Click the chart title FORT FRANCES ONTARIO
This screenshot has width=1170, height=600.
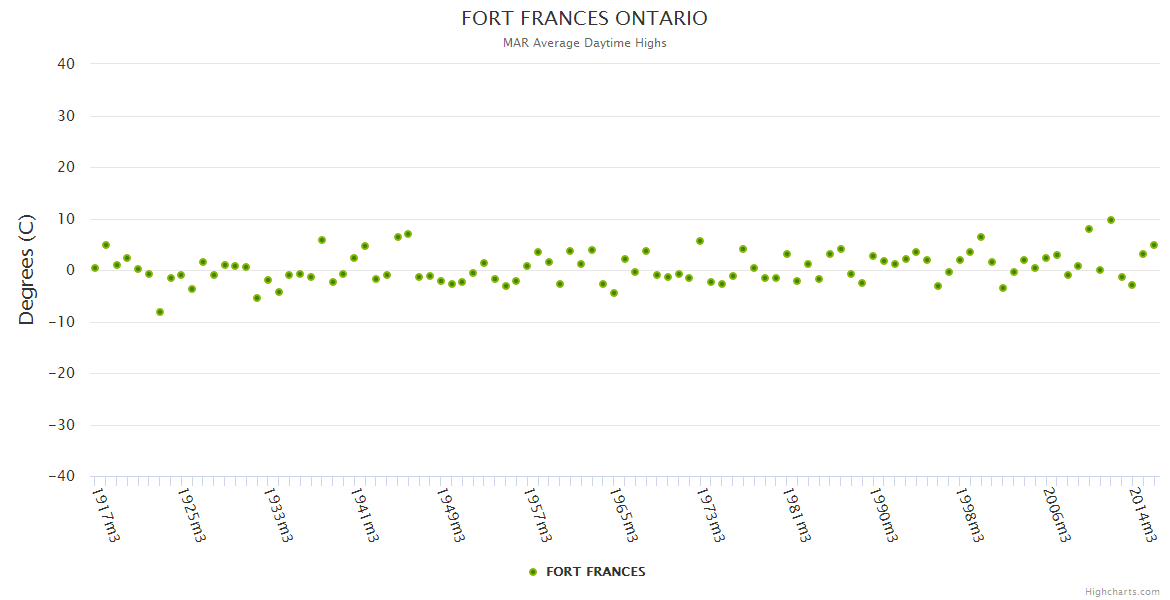point(584,19)
